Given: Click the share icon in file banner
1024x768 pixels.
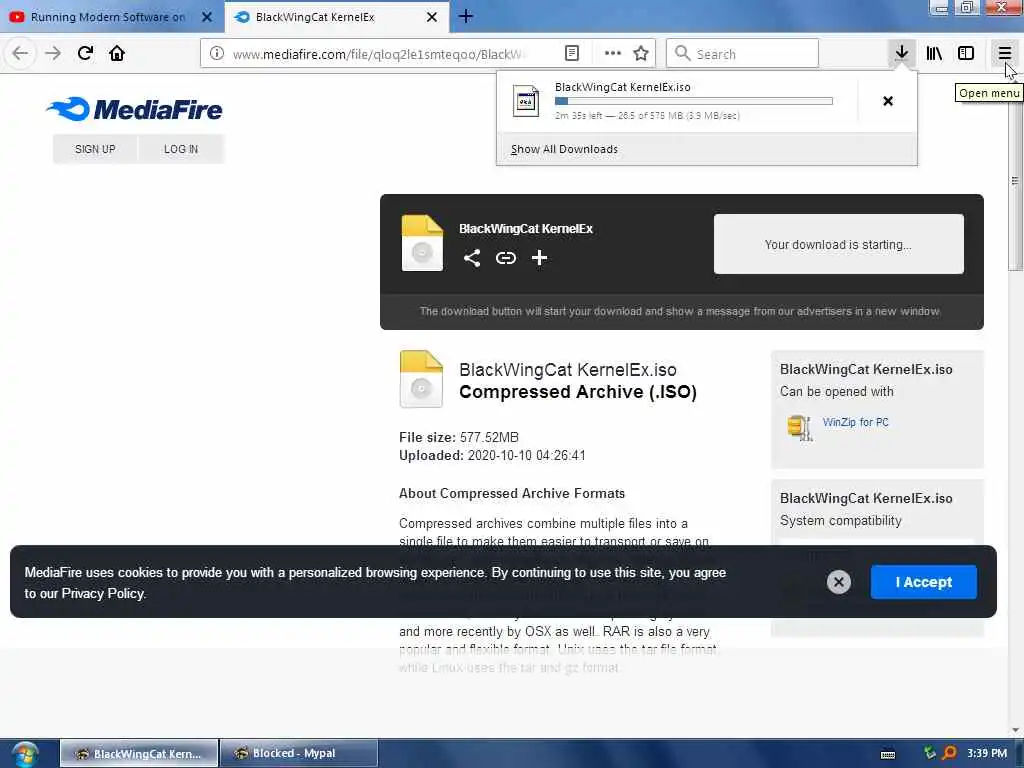Looking at the screenshot, I should point(472,258).
